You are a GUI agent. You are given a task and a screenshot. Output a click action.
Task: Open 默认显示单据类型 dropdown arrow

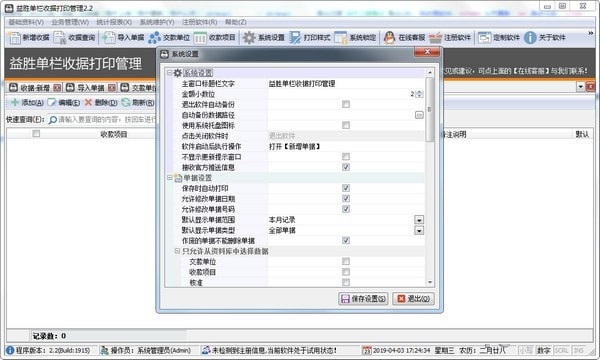click(x=419, y=230)
